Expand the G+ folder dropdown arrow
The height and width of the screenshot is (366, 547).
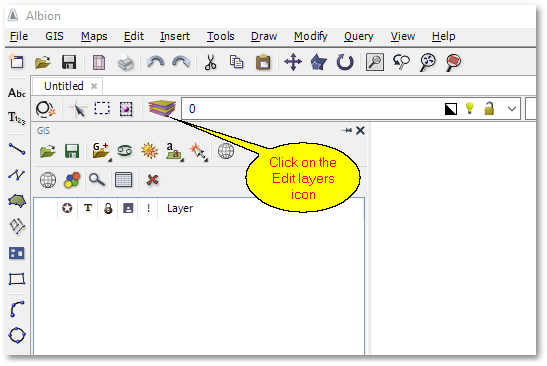pyautogui.click(x=110, y=160)
